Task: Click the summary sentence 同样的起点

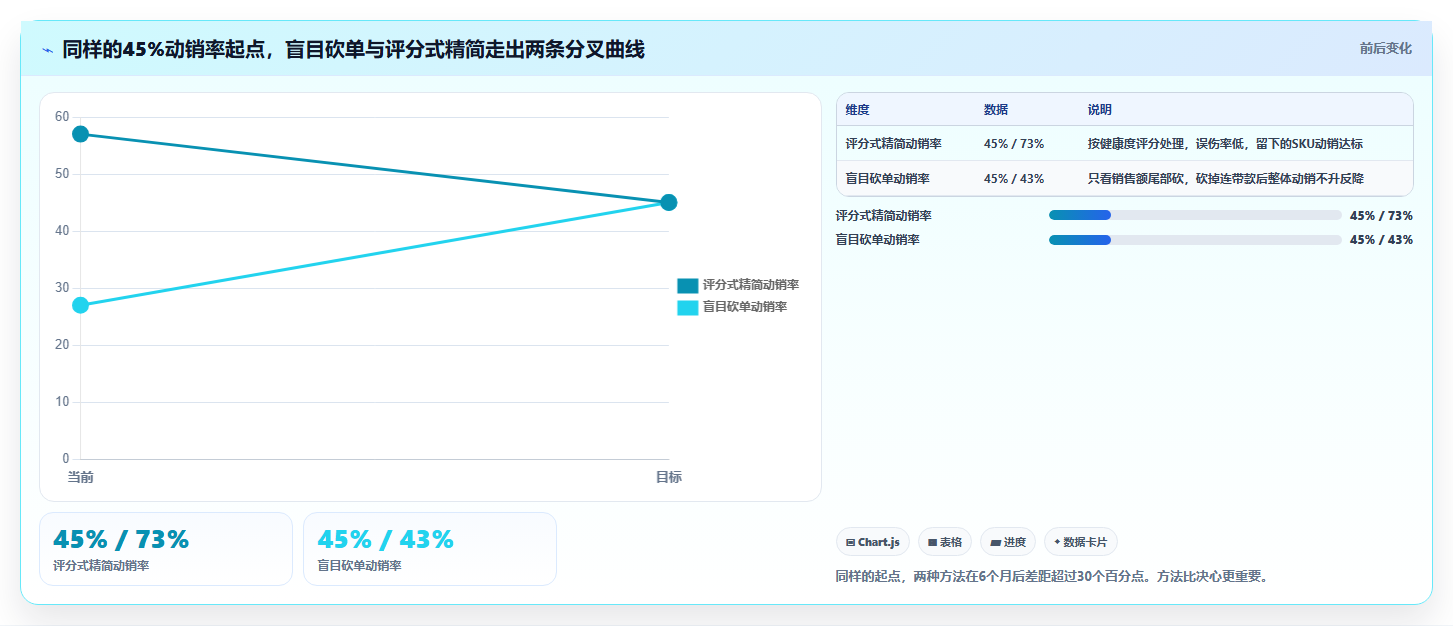Action: [1052, 577]
